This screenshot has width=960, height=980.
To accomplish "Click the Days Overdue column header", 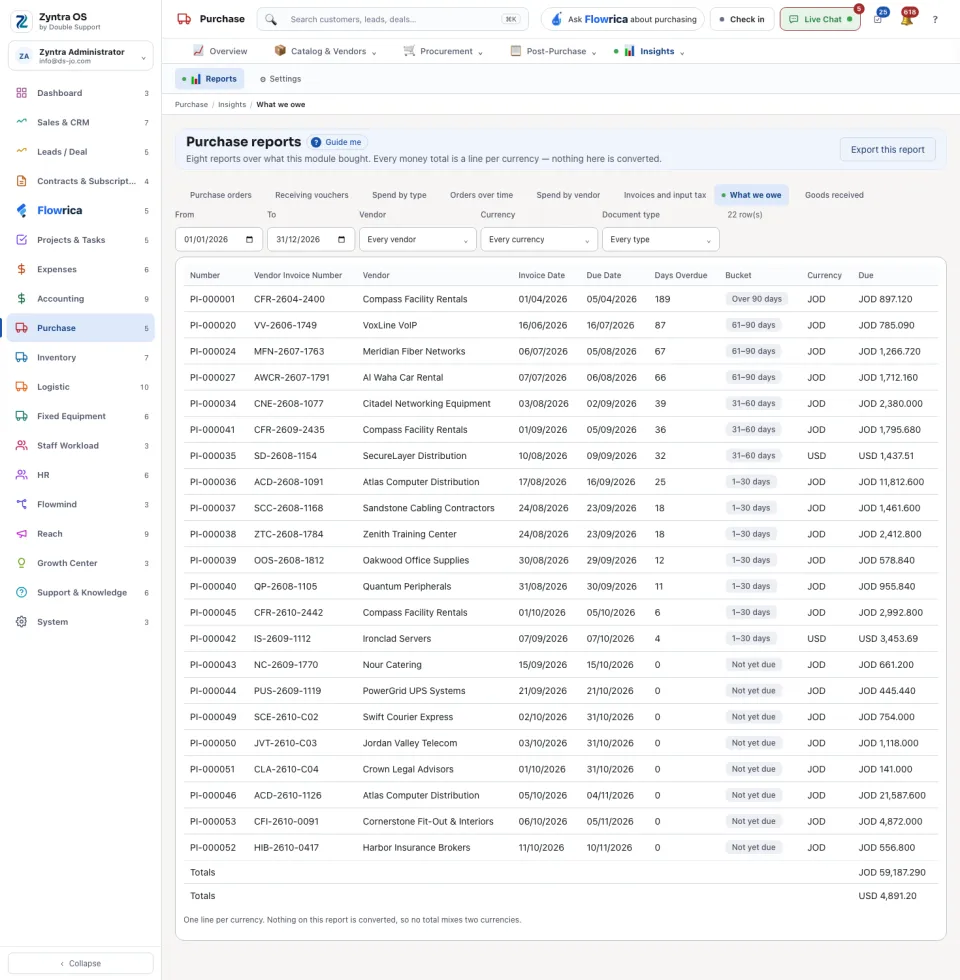I will pos(681,275).
